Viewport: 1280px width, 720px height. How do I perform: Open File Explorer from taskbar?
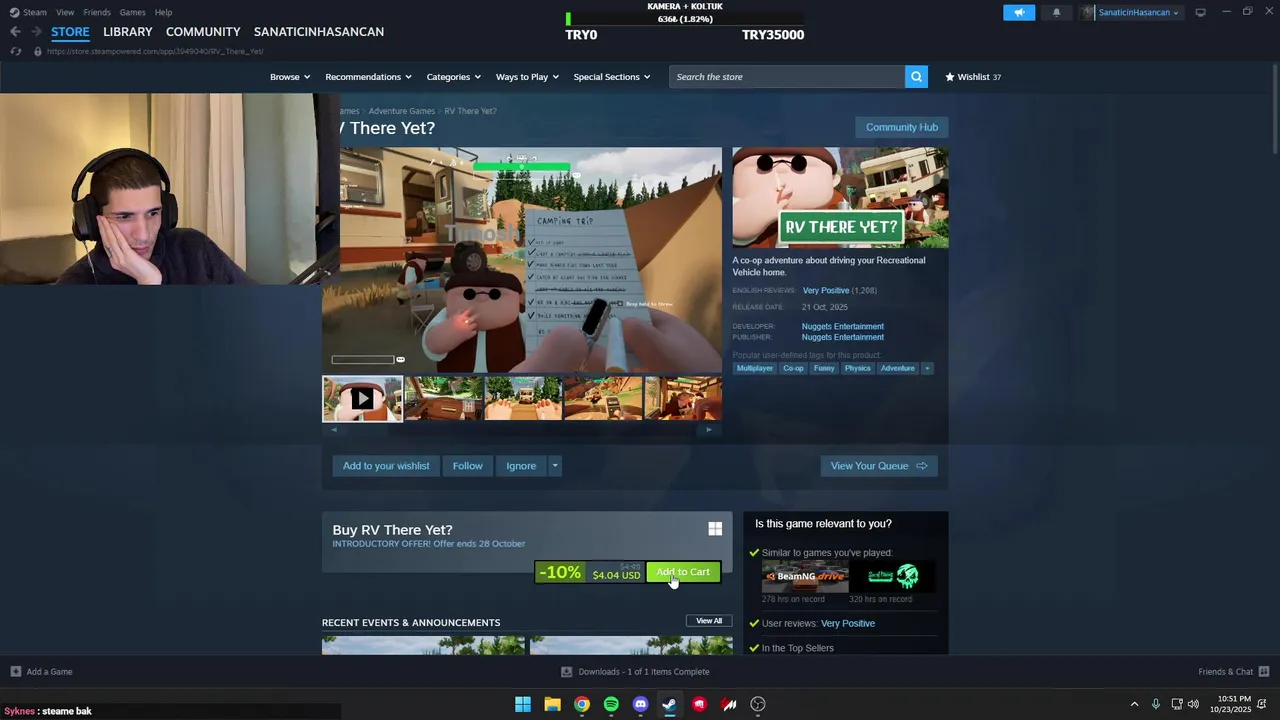tap(552, 704)
